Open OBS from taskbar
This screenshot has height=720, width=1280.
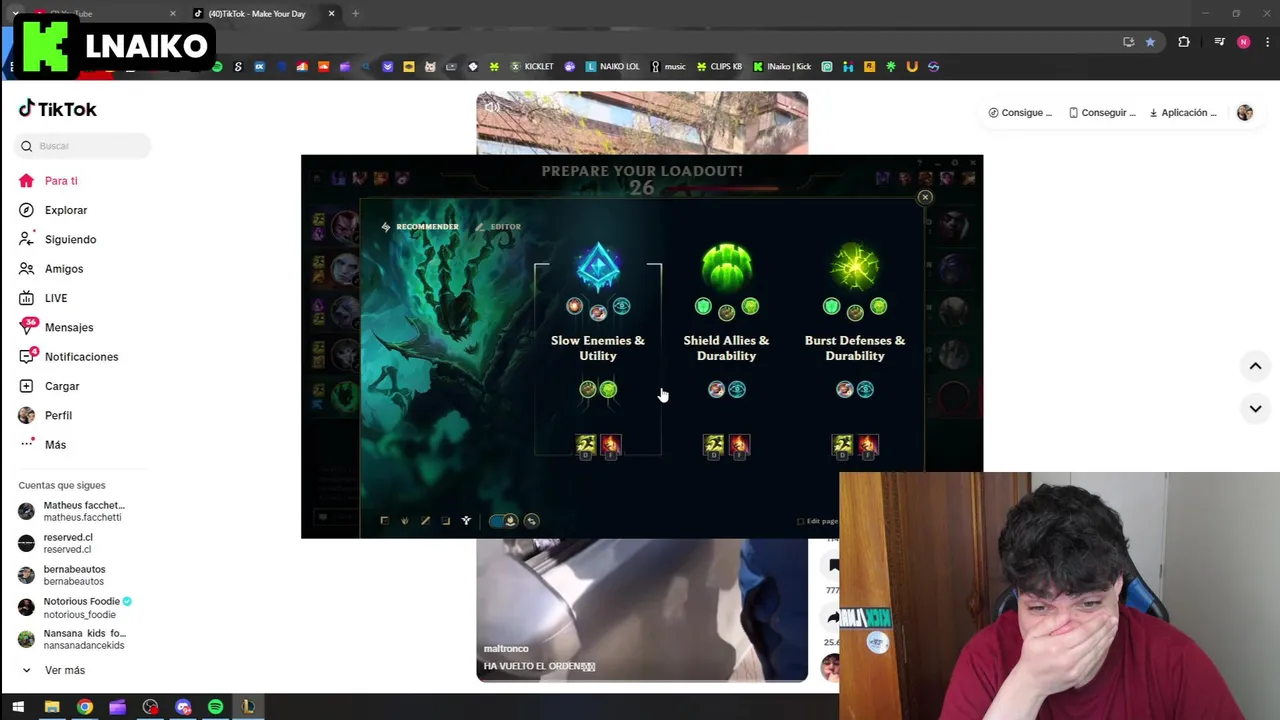150,707
